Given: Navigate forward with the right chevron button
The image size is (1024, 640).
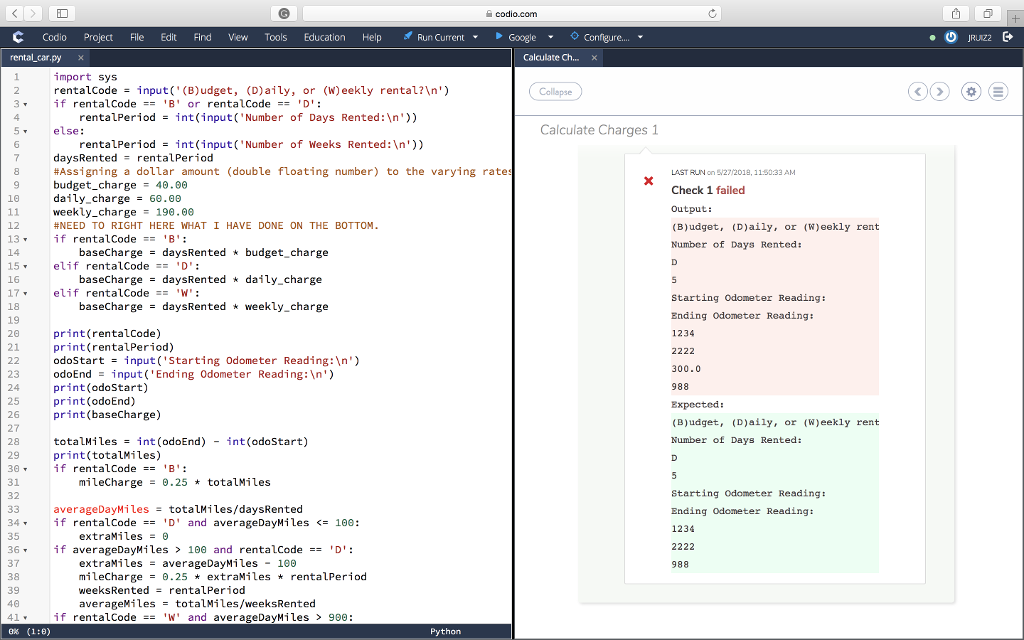Looking at the screenshot, I should 940,91.
